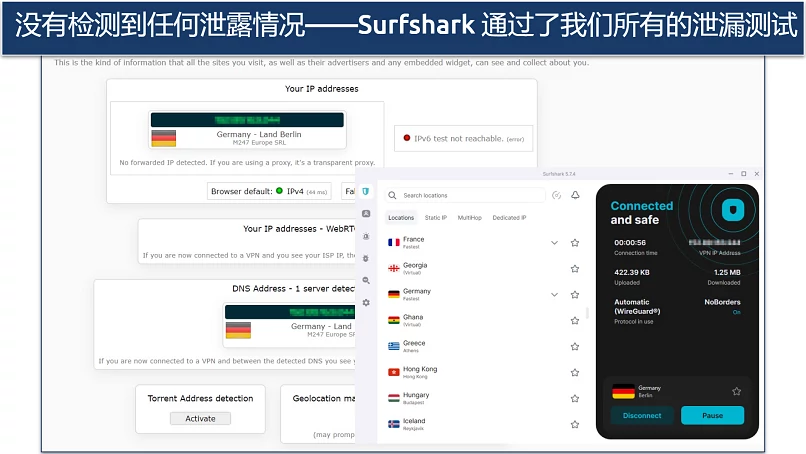This screenshot has width=806, height=454.
Task: Open the Antivirus bug icon in Surfshark sidebar
Action: pyautogui.click(x=366, y=258)
